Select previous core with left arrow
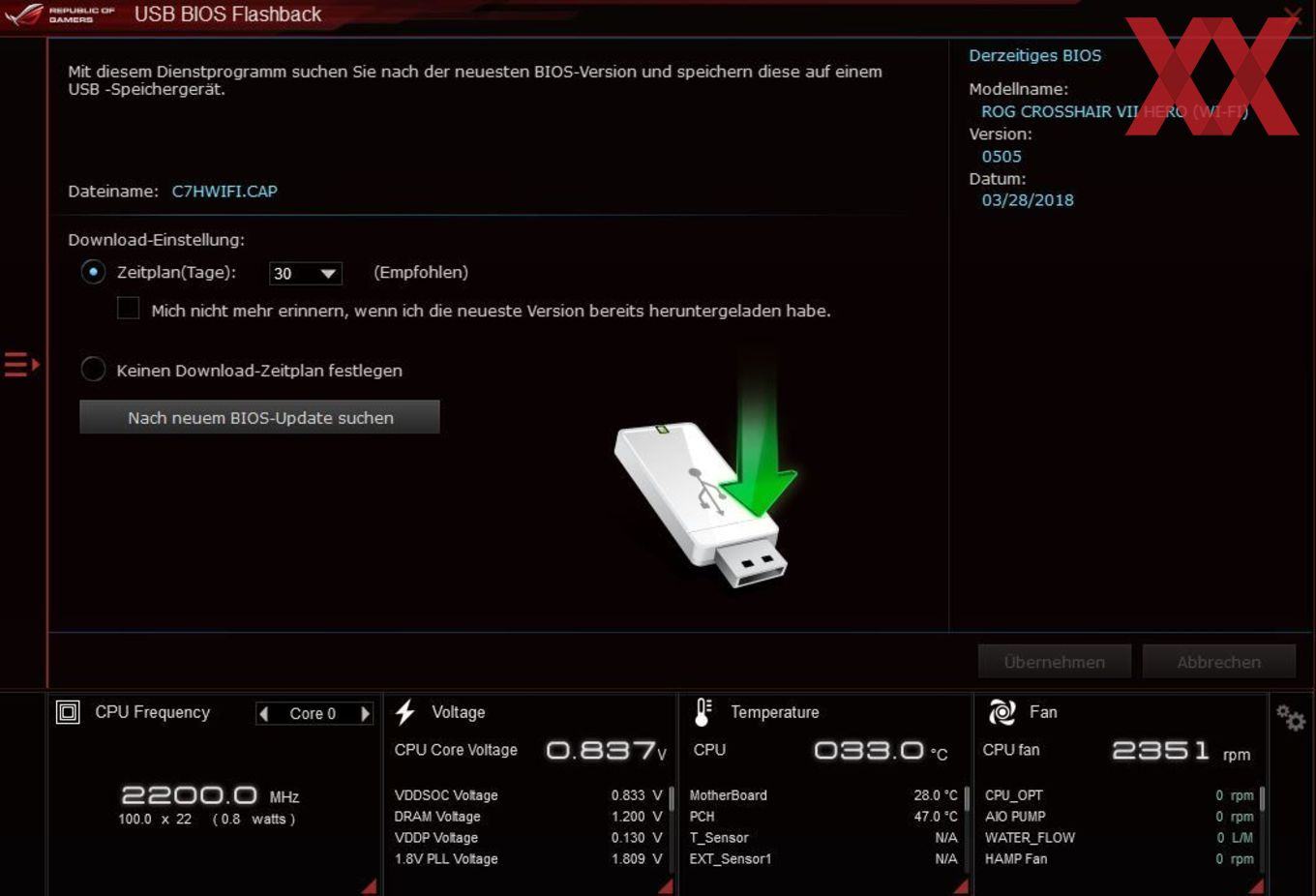1316x896 pixels. click(x=263, y=714)
